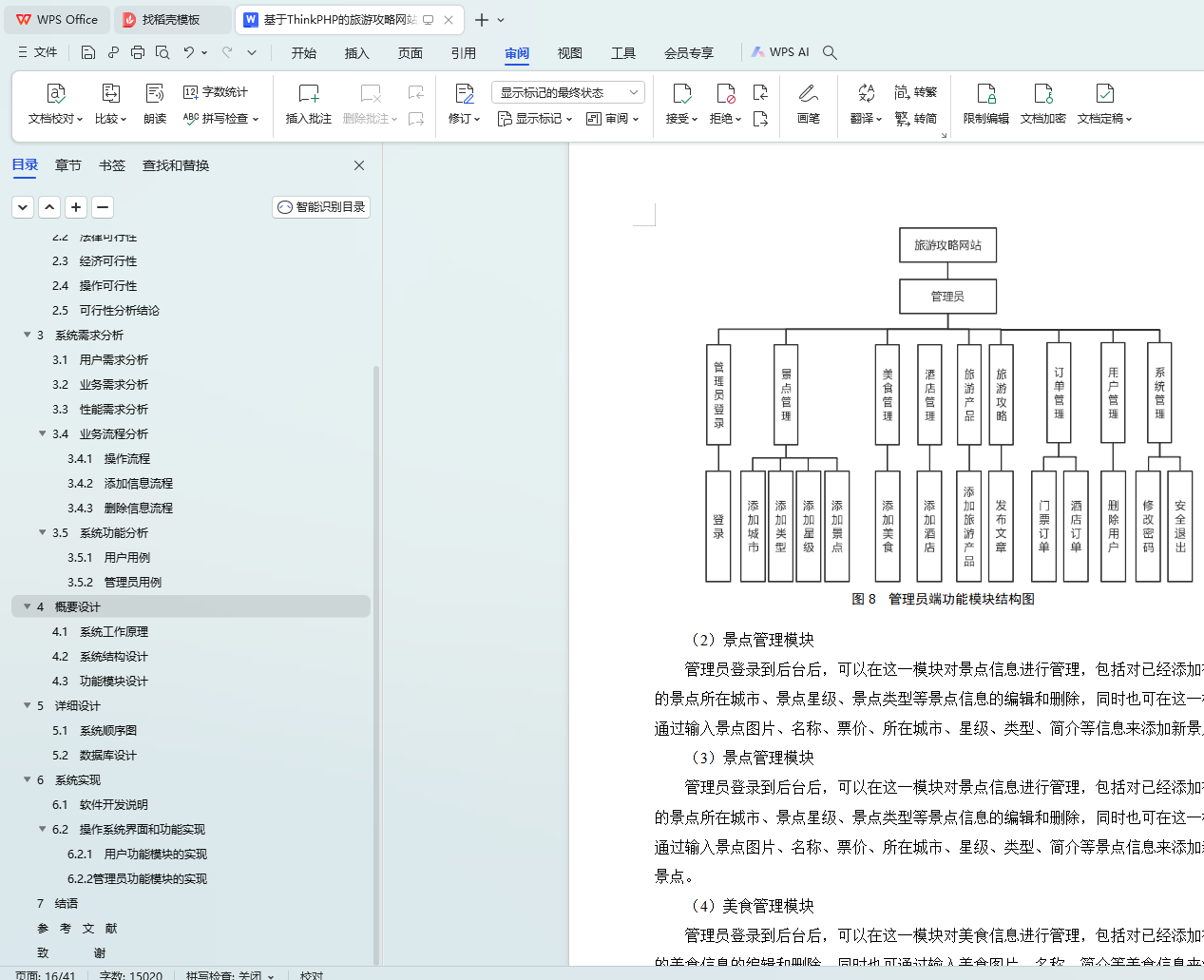Switch to the 书签 navigation tab
The image size is (1204, 980).
[x=112, y=165]
